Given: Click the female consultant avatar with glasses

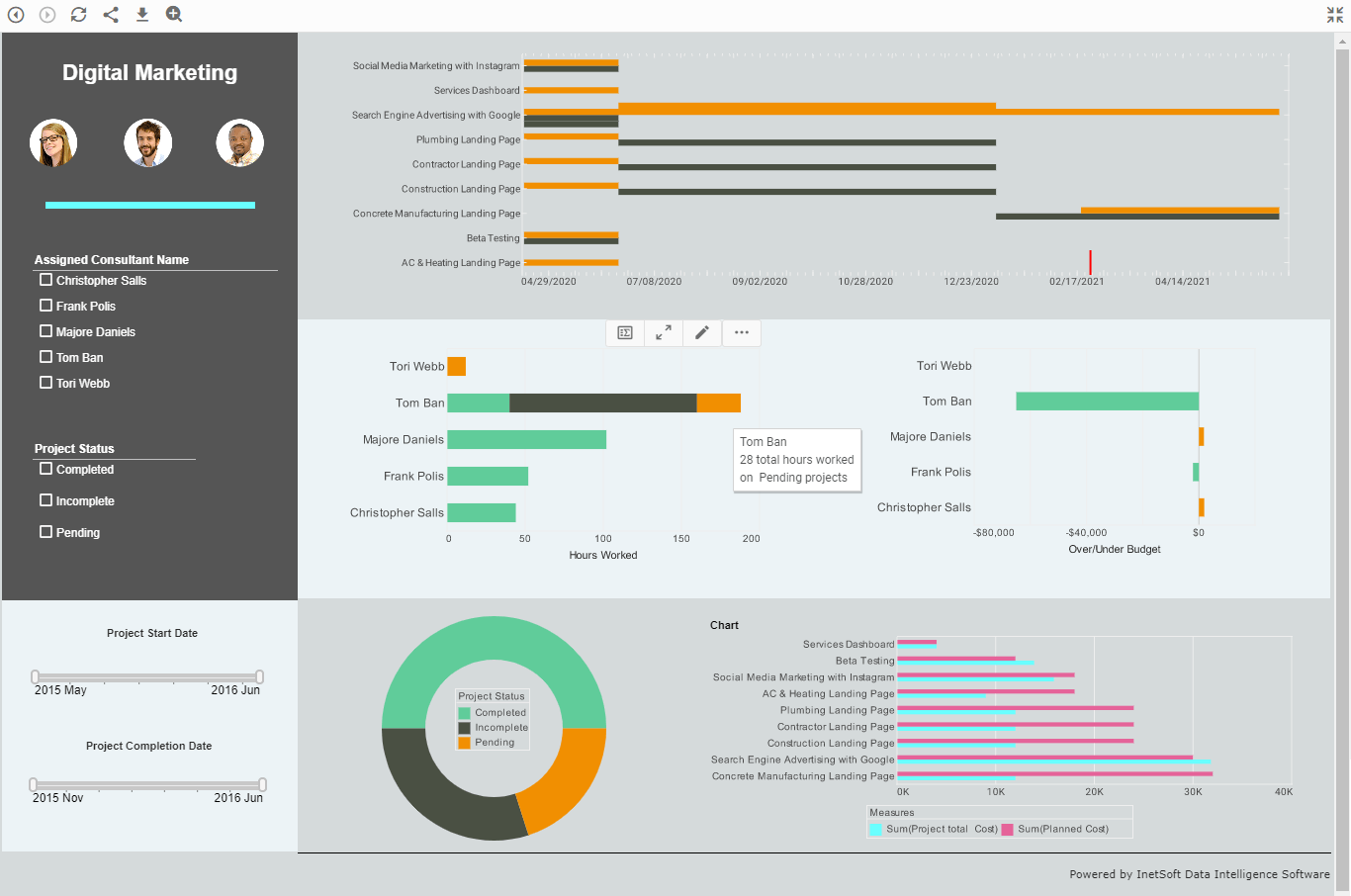Looking at the screenshot, I should click(x=53, y=143).
